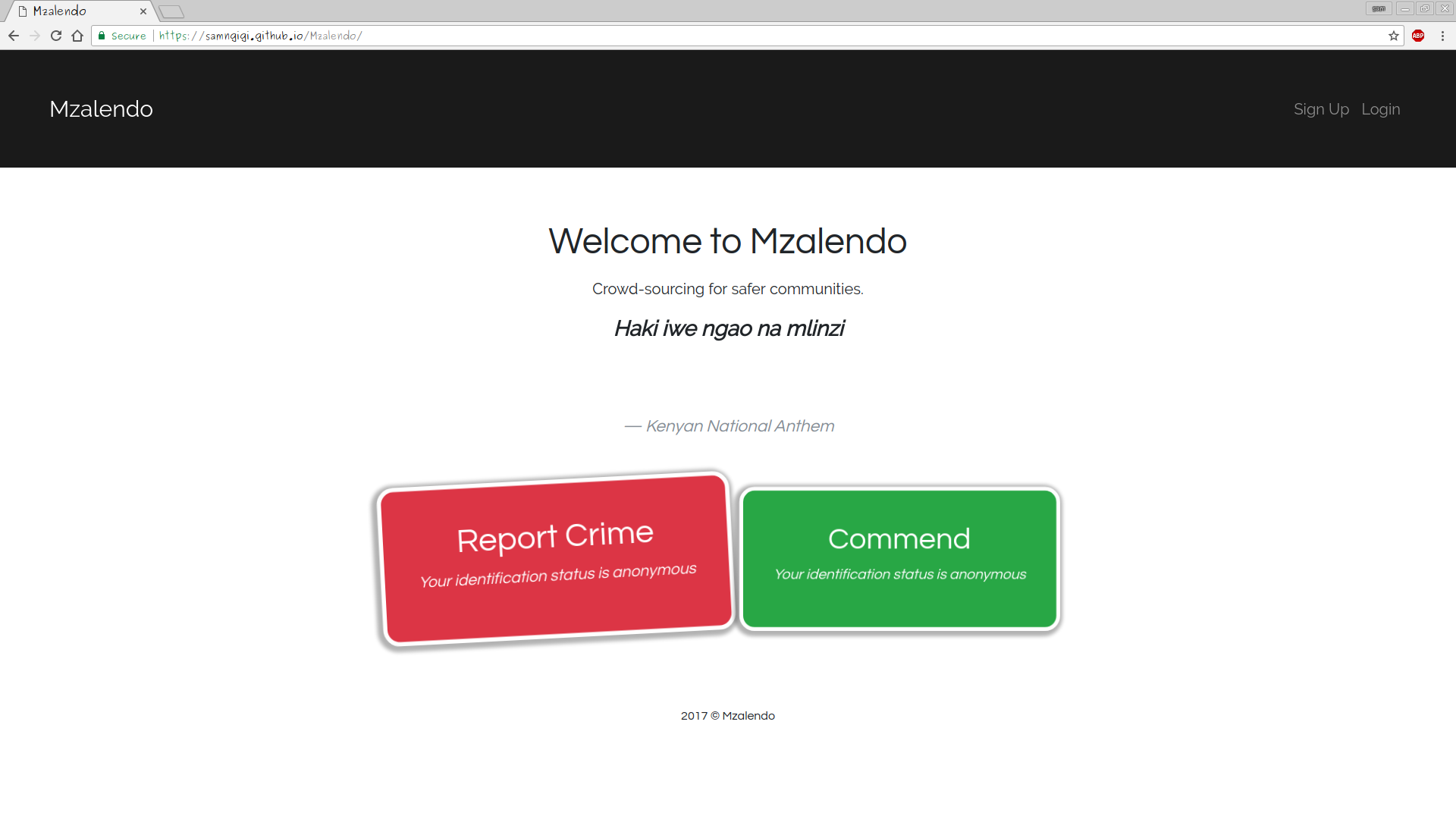Image resolution: width=1456 pixels, height=819 pixels.
Task: Click the browser forward arrow
Action: [35, 36]
